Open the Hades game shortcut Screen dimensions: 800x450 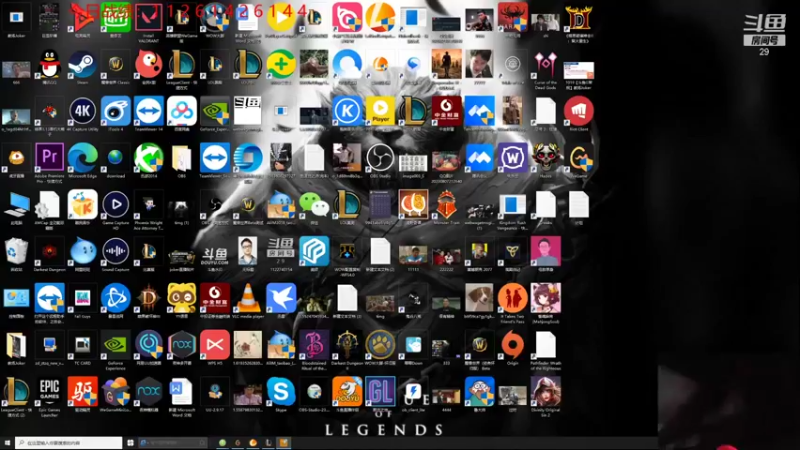coord(545,157)
